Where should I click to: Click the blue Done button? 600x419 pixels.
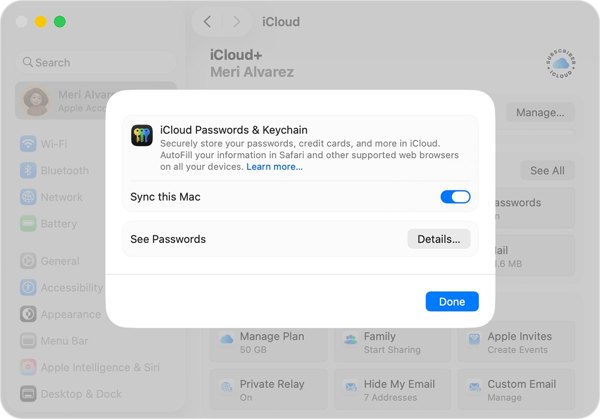click(452, 302)
